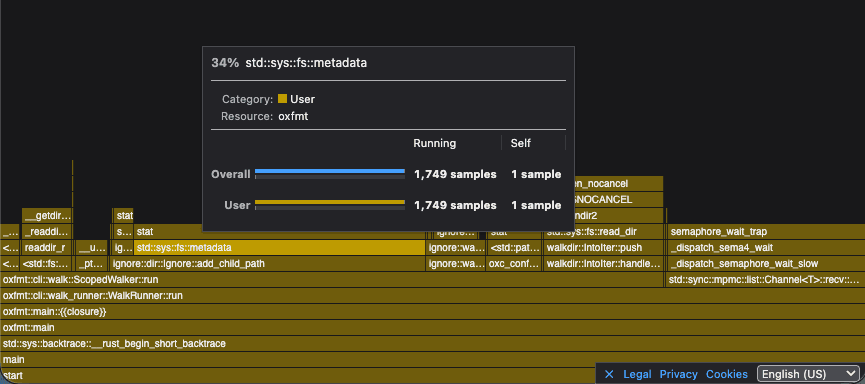This screenshot has height=384, width=865.
Task: Open the Privacy link in the footer
Action: [679, 374]
